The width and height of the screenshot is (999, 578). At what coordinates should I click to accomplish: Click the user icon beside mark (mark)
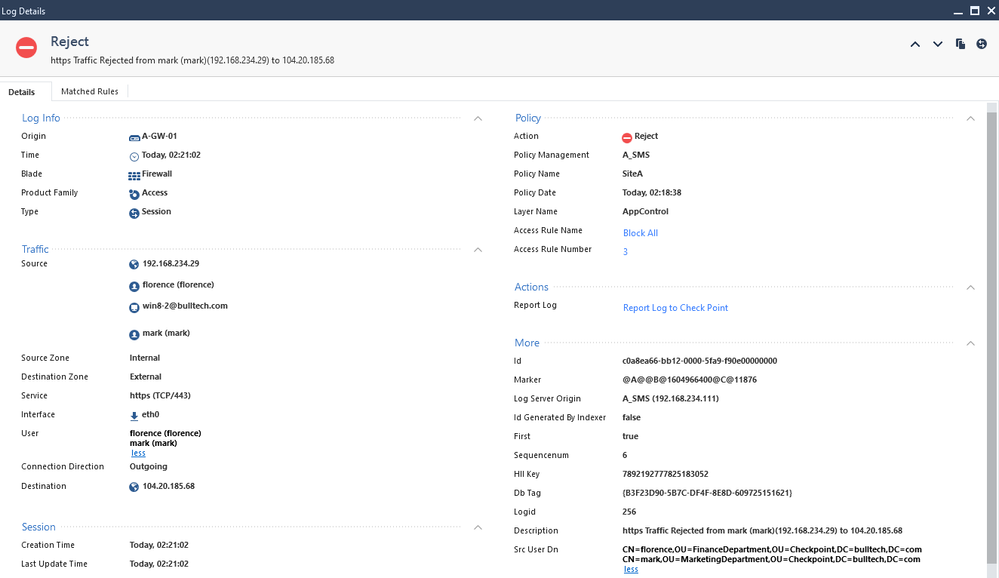tap(134, 334)
